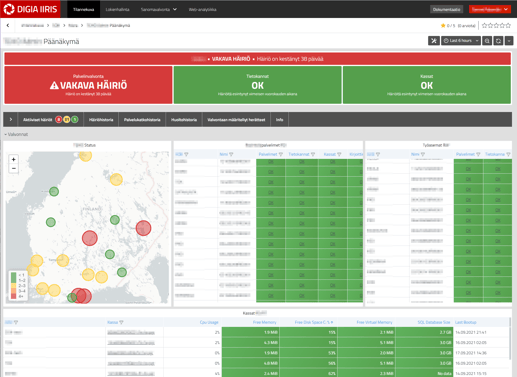Rate the view with the fifth star
Screen dimensions: 517x377
click(x=508, y=25)
